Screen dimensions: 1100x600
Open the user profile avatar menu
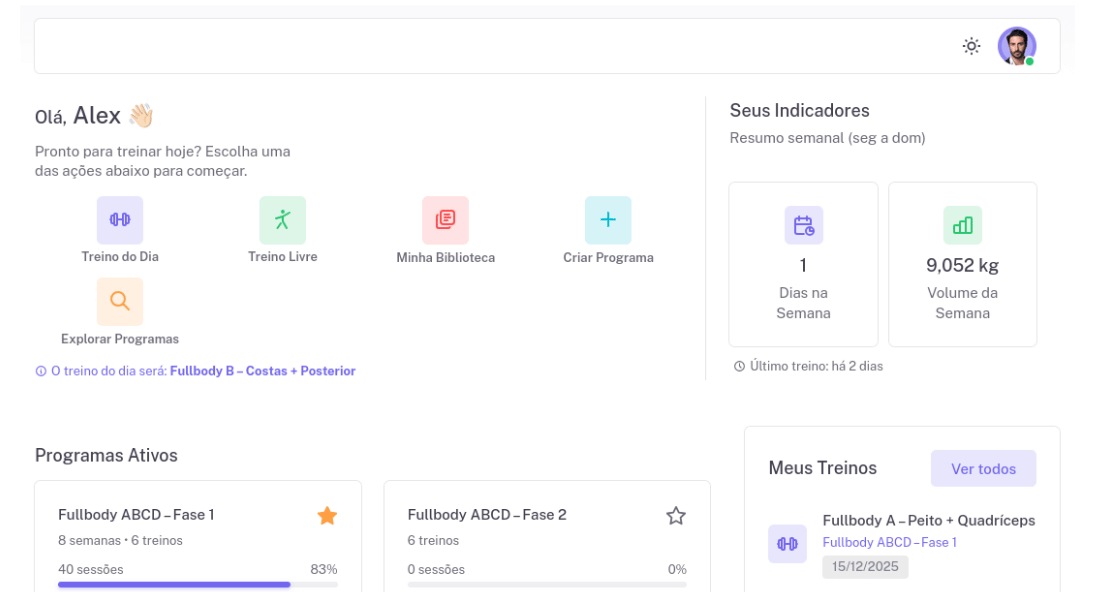[1016, 46]
